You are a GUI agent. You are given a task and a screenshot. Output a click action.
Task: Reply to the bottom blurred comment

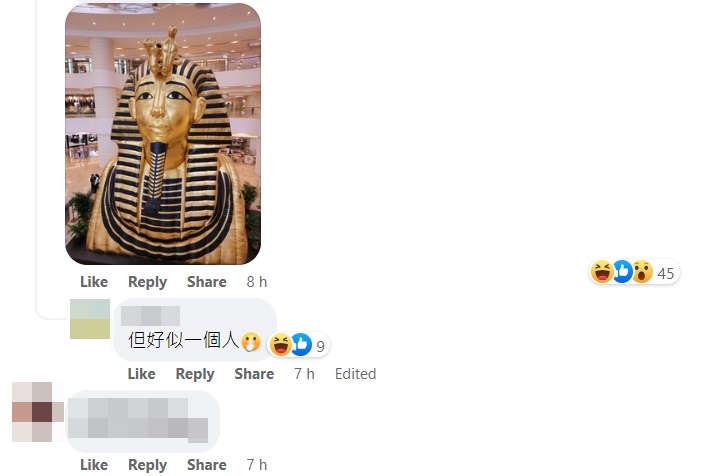tap(147, 465)
